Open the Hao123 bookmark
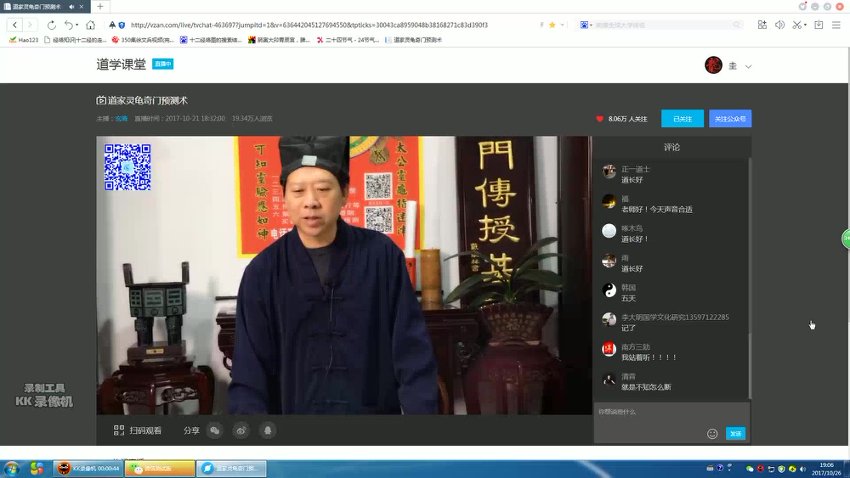 tap(24, 40)
